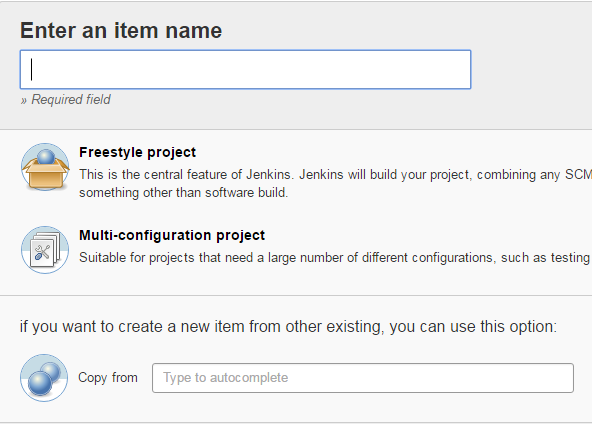592x424 pixels.
Task: Focus the item name text field
Action: (245, 69)
